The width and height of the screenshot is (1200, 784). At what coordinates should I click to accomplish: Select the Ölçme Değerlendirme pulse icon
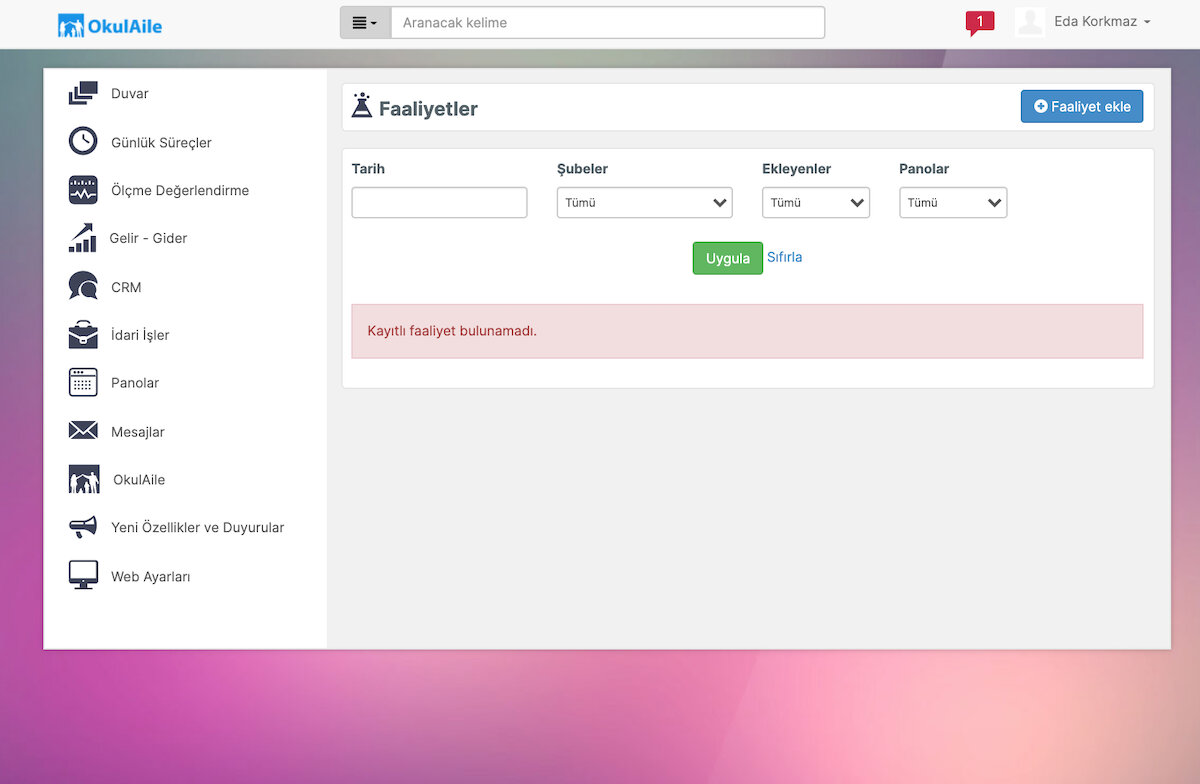[83, 190]
